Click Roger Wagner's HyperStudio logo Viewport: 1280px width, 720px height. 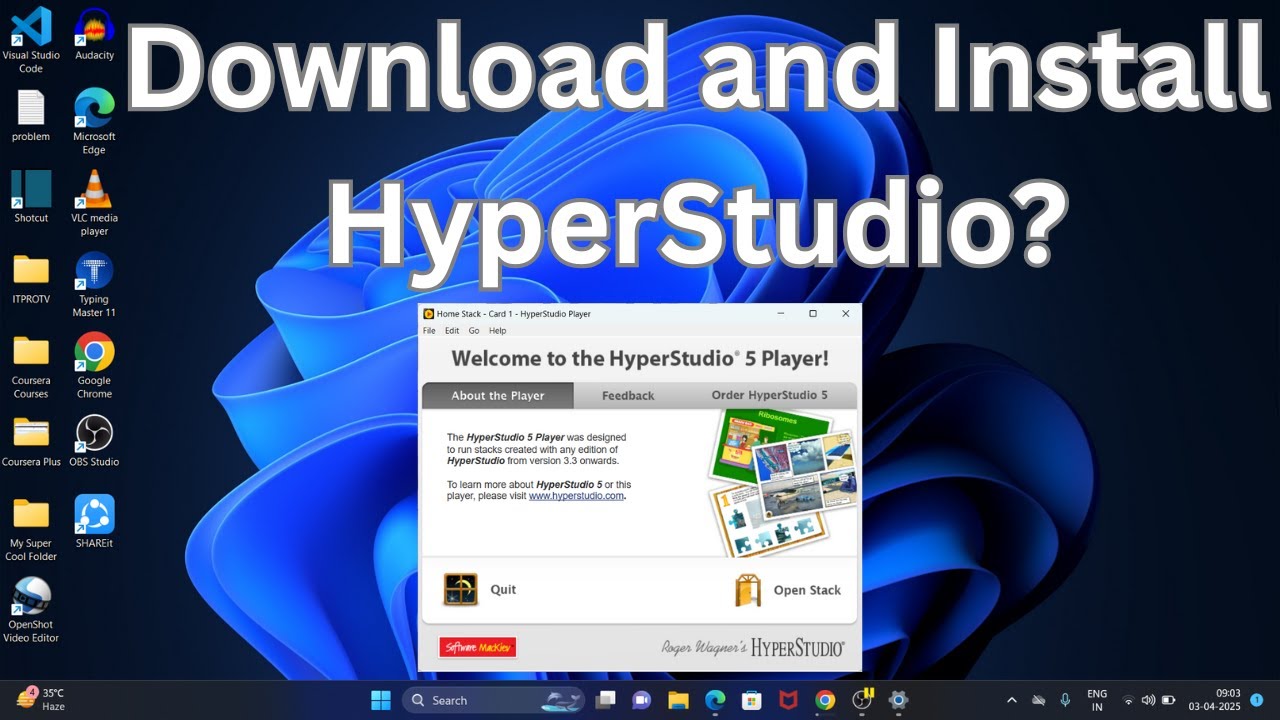pos(753,647)
